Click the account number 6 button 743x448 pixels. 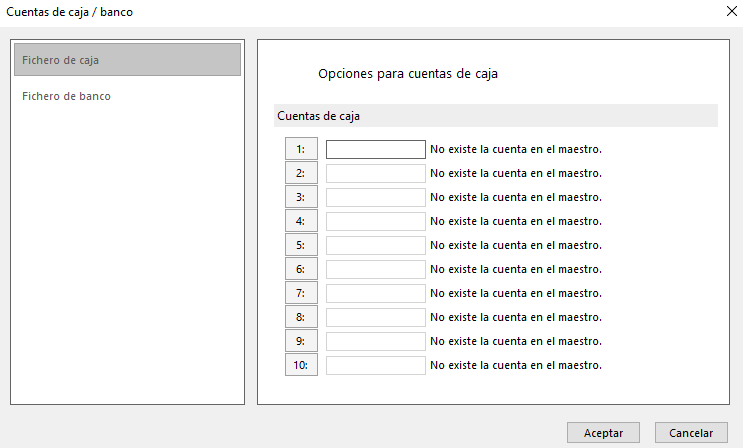[x=301, y=269]
